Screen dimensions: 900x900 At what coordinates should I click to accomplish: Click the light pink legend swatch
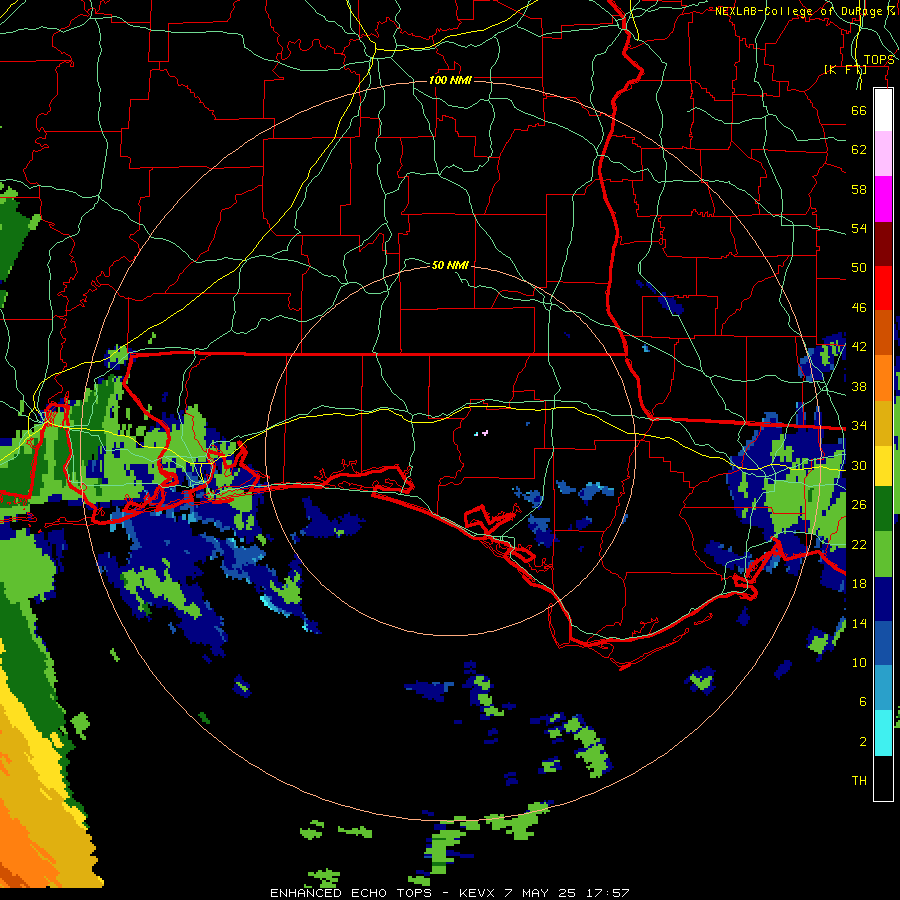point(883,154)
